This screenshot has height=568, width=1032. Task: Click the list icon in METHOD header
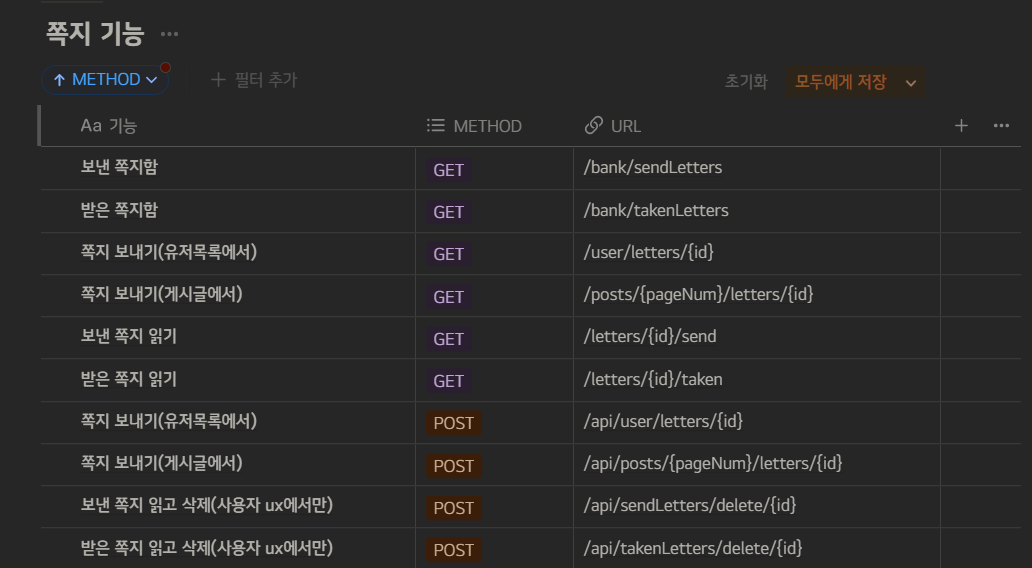click(436, 125)
